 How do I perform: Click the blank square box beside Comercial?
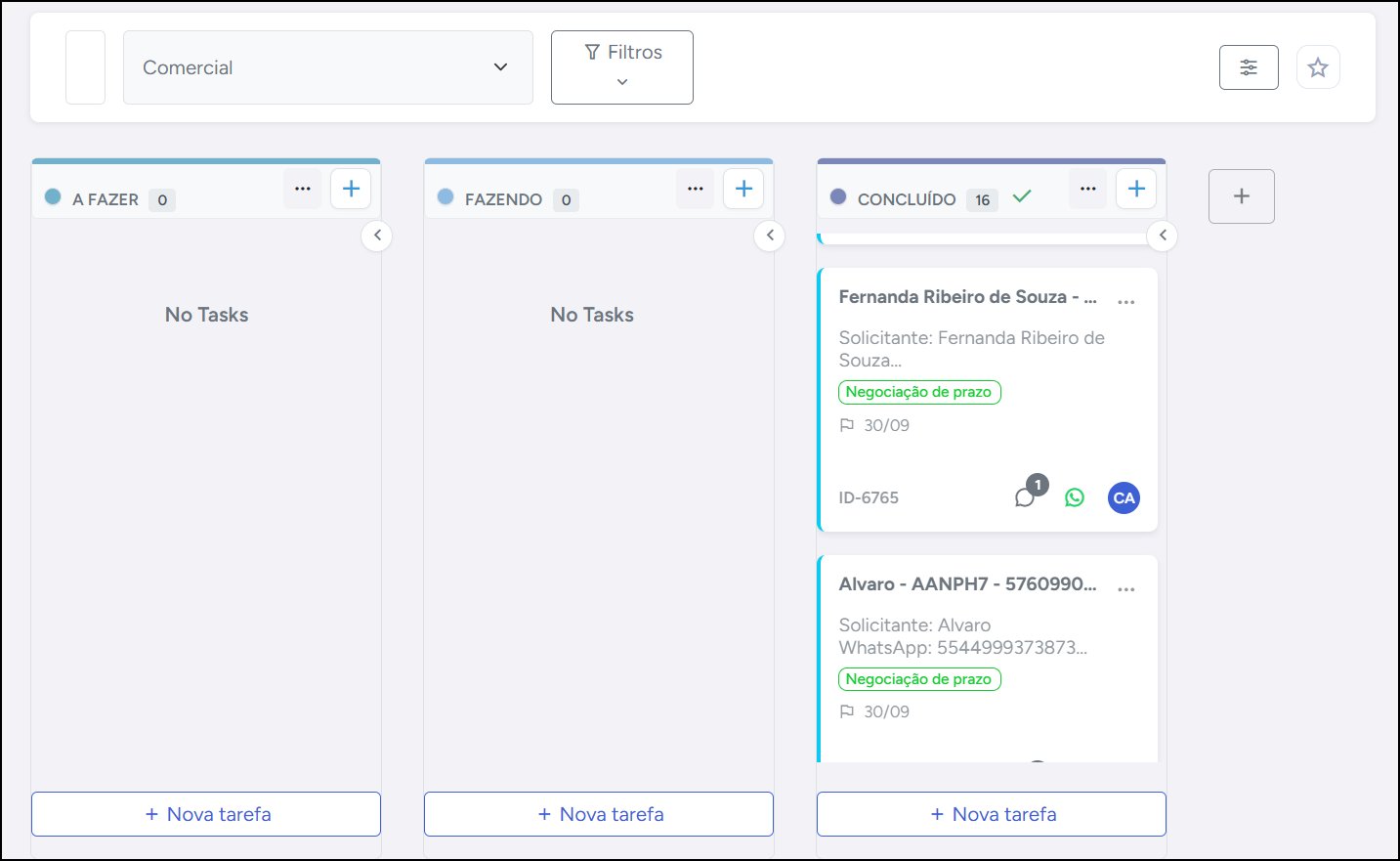[x=85, y=67]
